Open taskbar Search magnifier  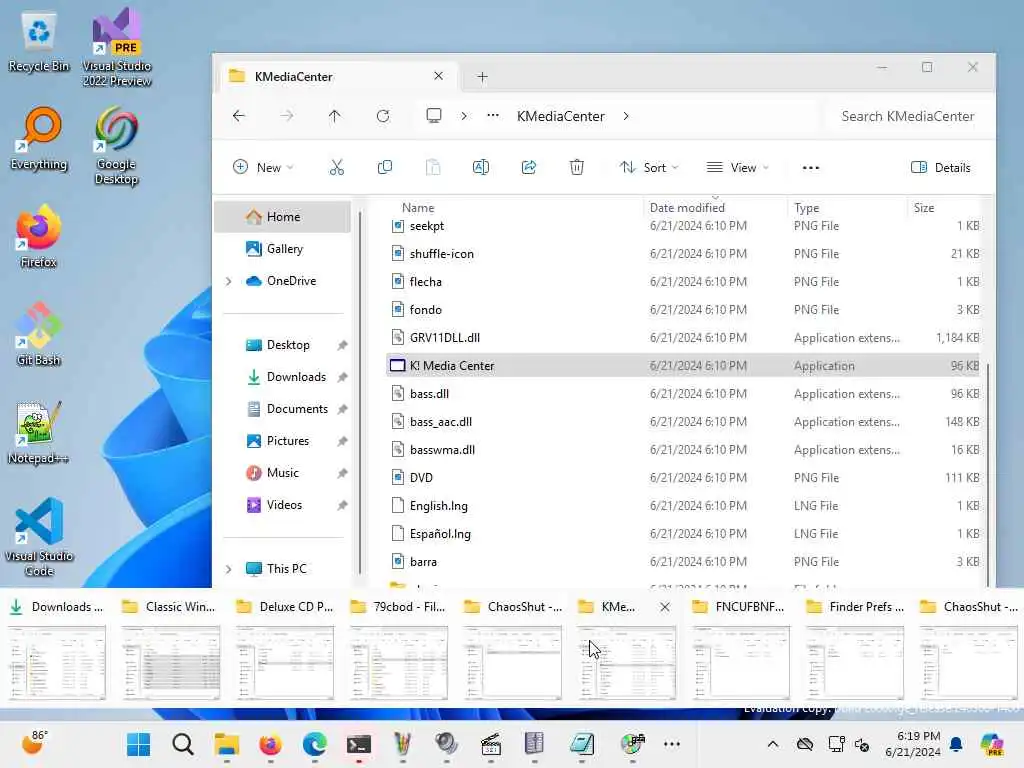pos(183,744)
